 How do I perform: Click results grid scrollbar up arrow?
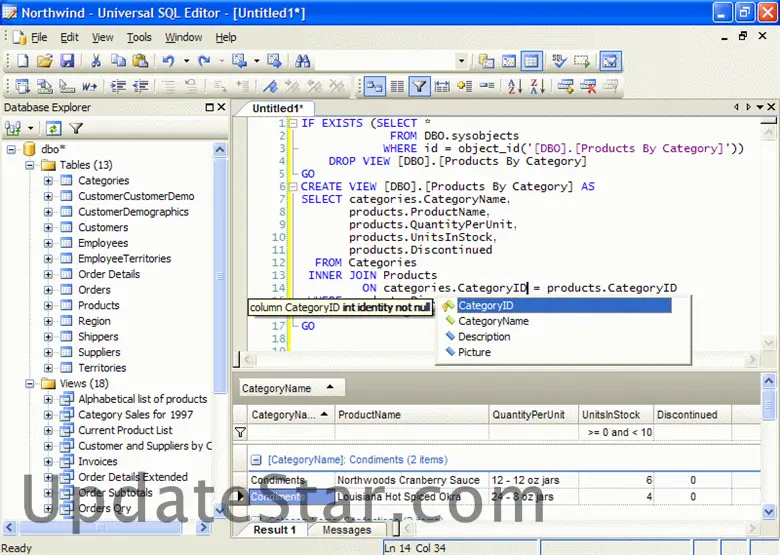click(769, 381)
